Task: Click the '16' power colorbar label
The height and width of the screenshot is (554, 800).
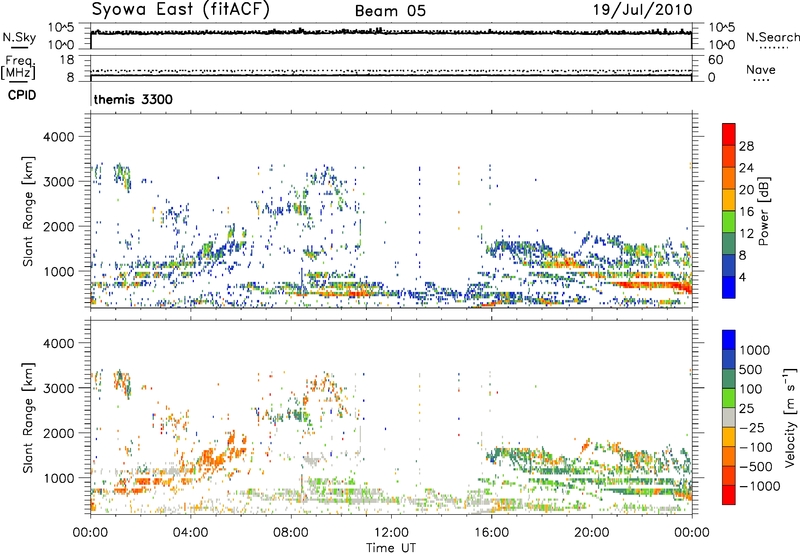Action: 746,212
